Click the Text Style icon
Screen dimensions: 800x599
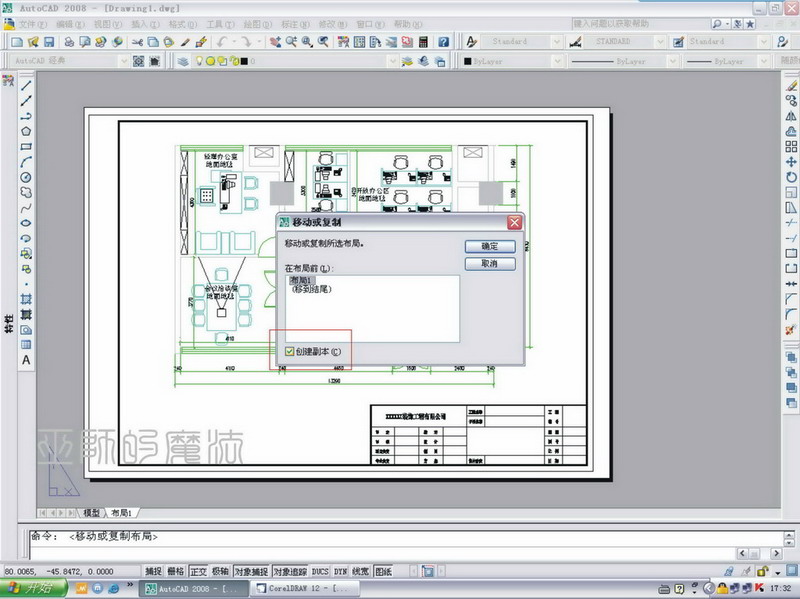coord(472,42)
